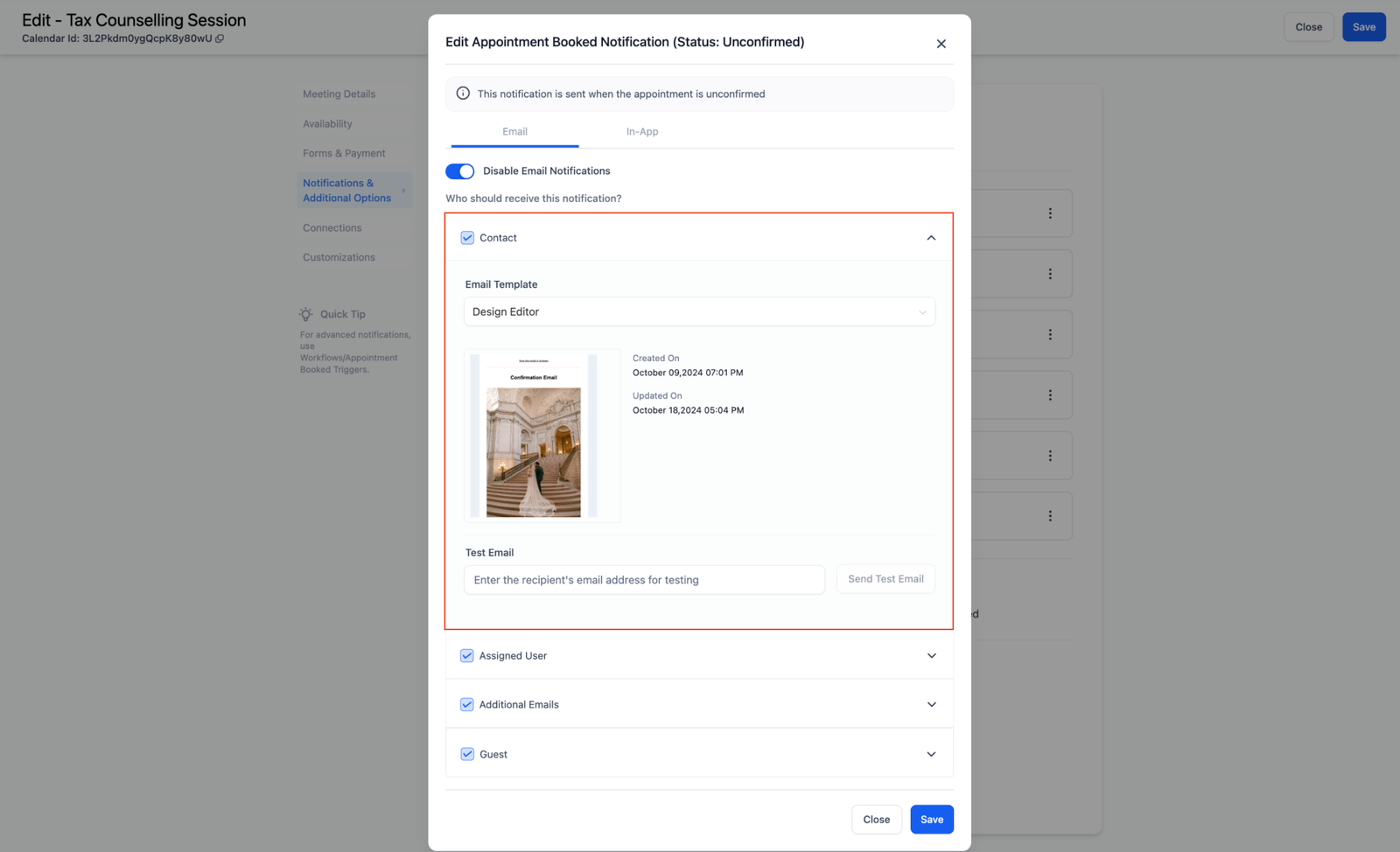Open the Email Template Design Editor dropdown

coord(699,312)
